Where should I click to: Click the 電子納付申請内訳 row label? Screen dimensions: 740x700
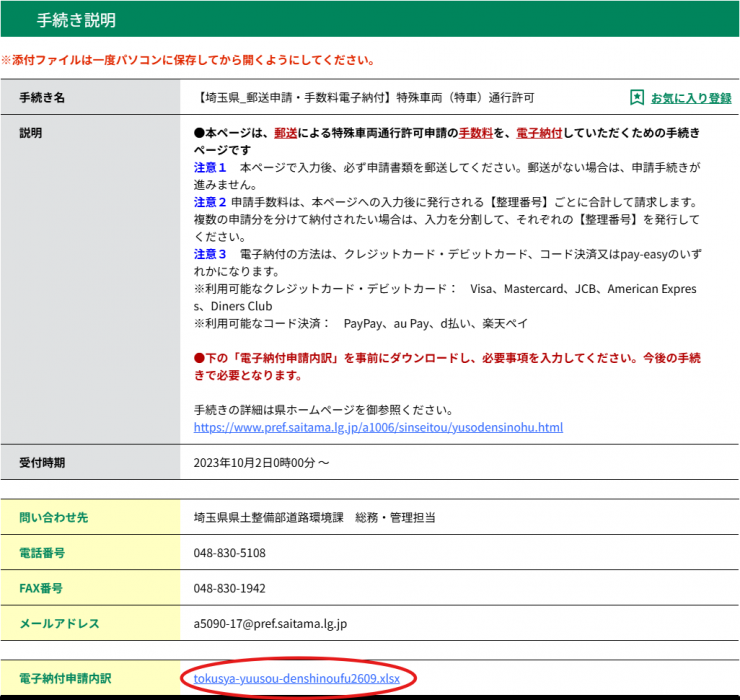[x=65, y=678]
